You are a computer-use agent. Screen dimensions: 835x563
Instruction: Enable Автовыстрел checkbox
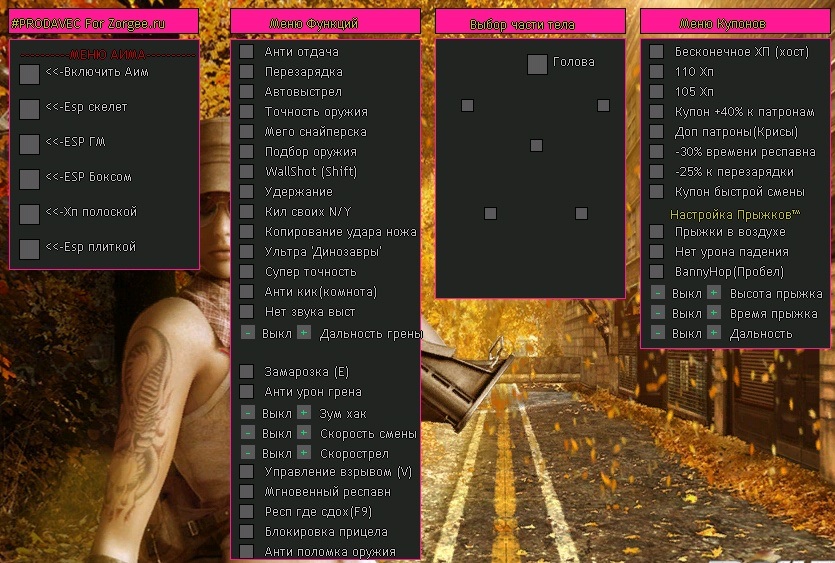[247, 92]
